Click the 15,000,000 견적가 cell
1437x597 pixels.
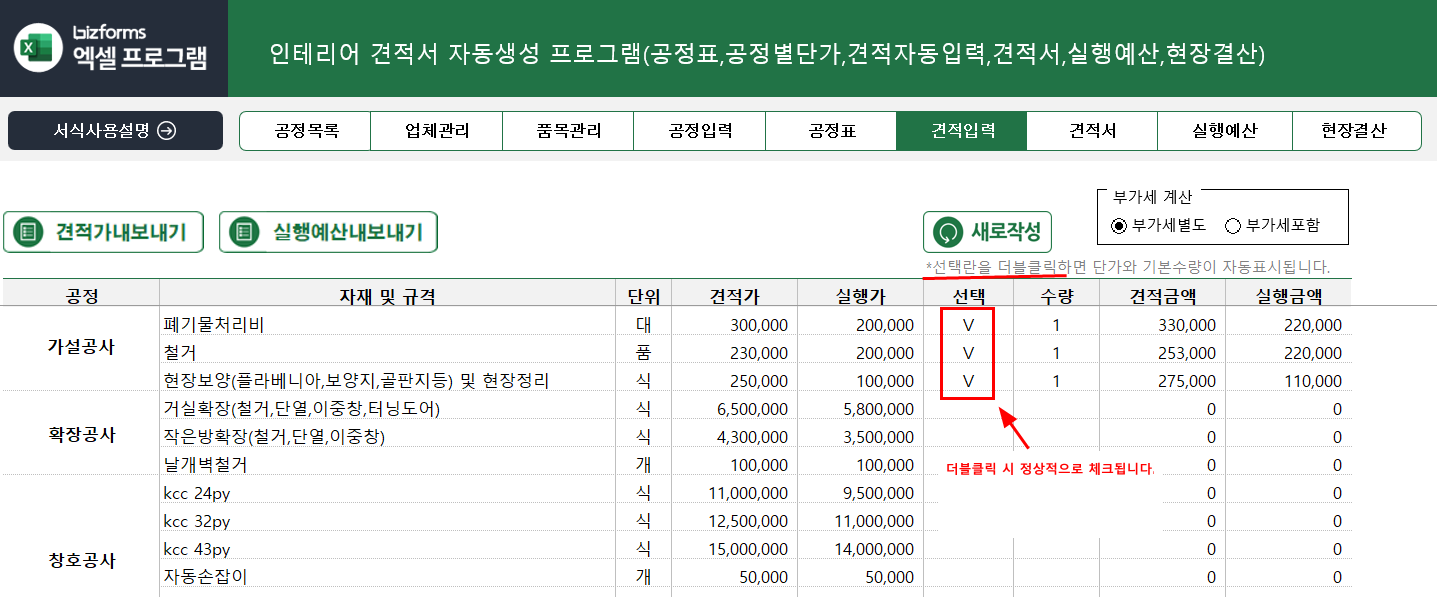(735, 549)
